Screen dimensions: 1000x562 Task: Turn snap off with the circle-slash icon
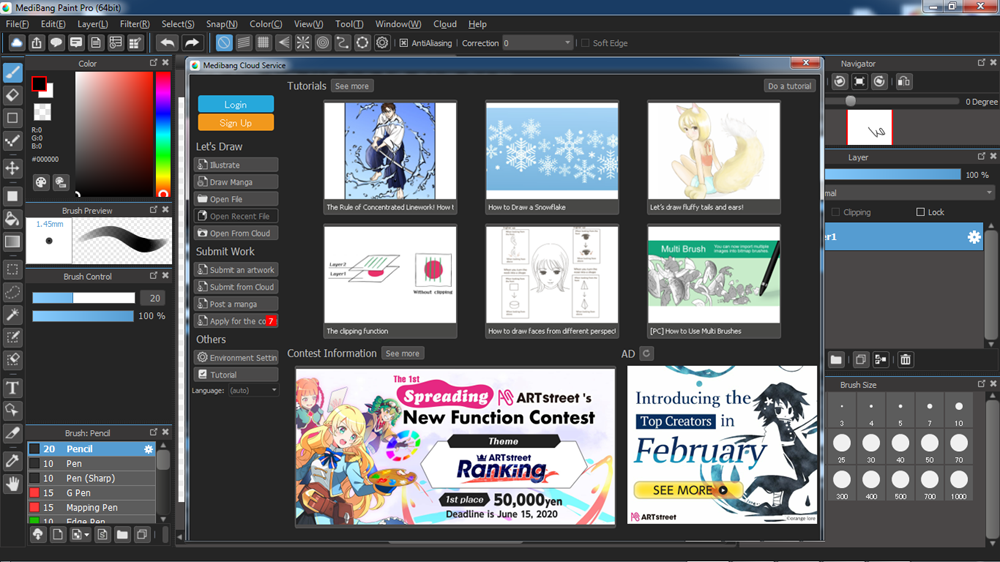(x=224, y=43)
